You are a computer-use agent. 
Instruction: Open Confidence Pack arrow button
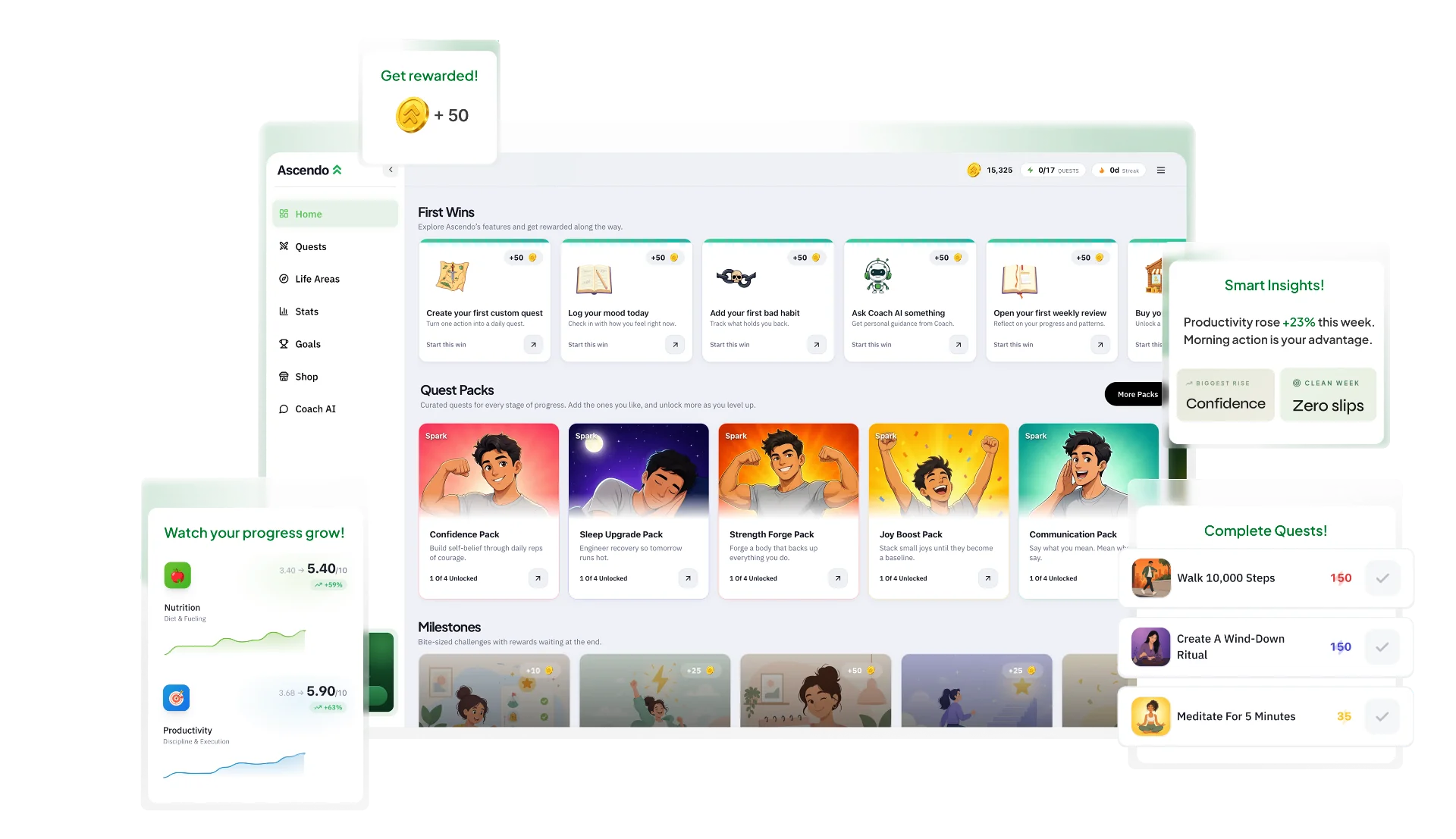538,578
